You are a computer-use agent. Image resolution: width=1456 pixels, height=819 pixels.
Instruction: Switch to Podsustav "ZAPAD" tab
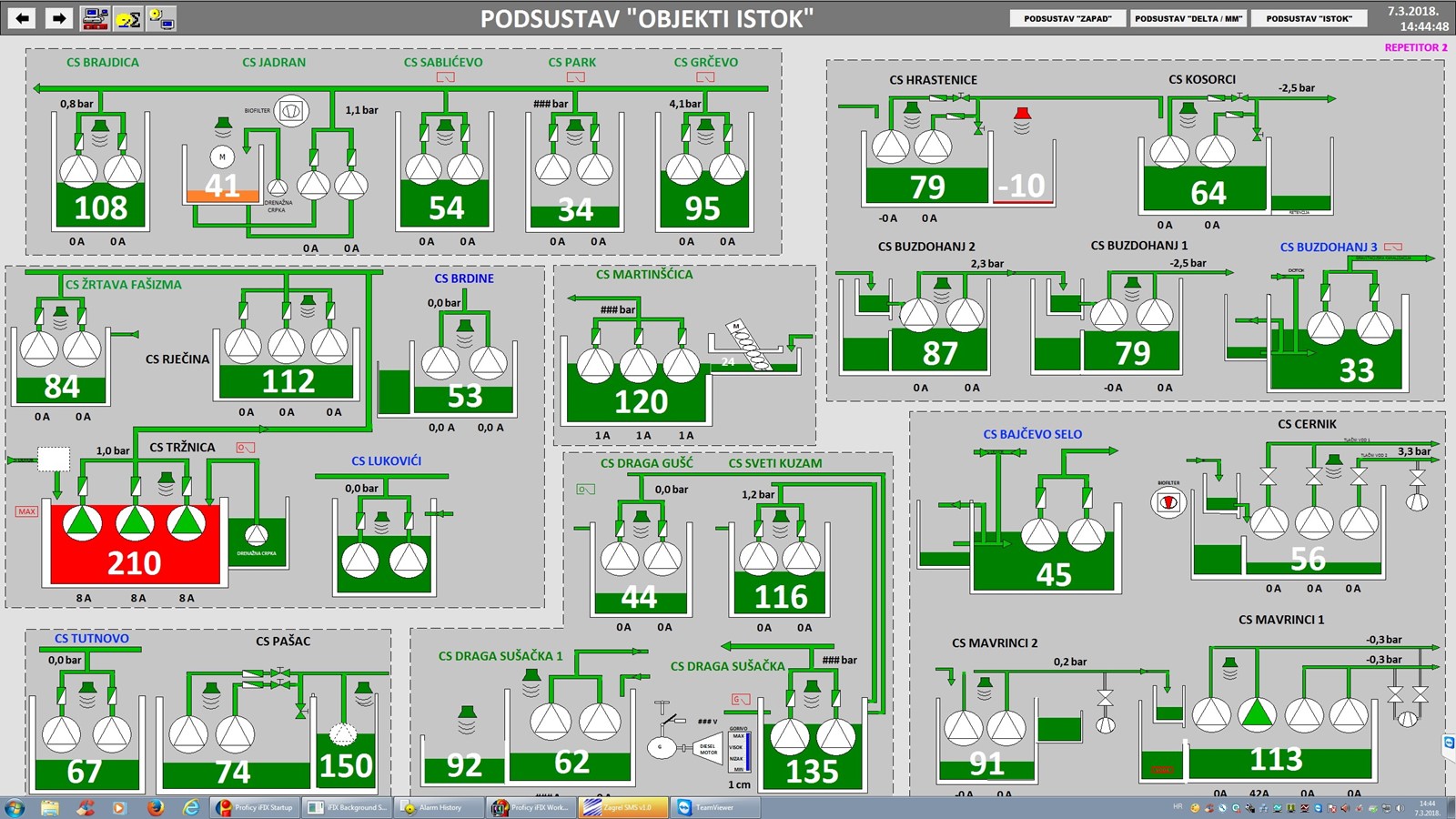(x=1067, y=18)
